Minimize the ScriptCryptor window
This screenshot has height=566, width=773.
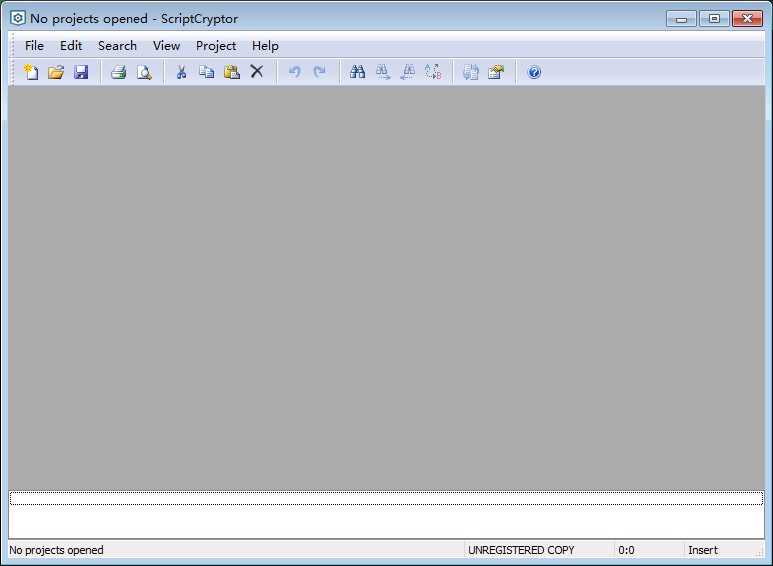click(x=681, y=19)
